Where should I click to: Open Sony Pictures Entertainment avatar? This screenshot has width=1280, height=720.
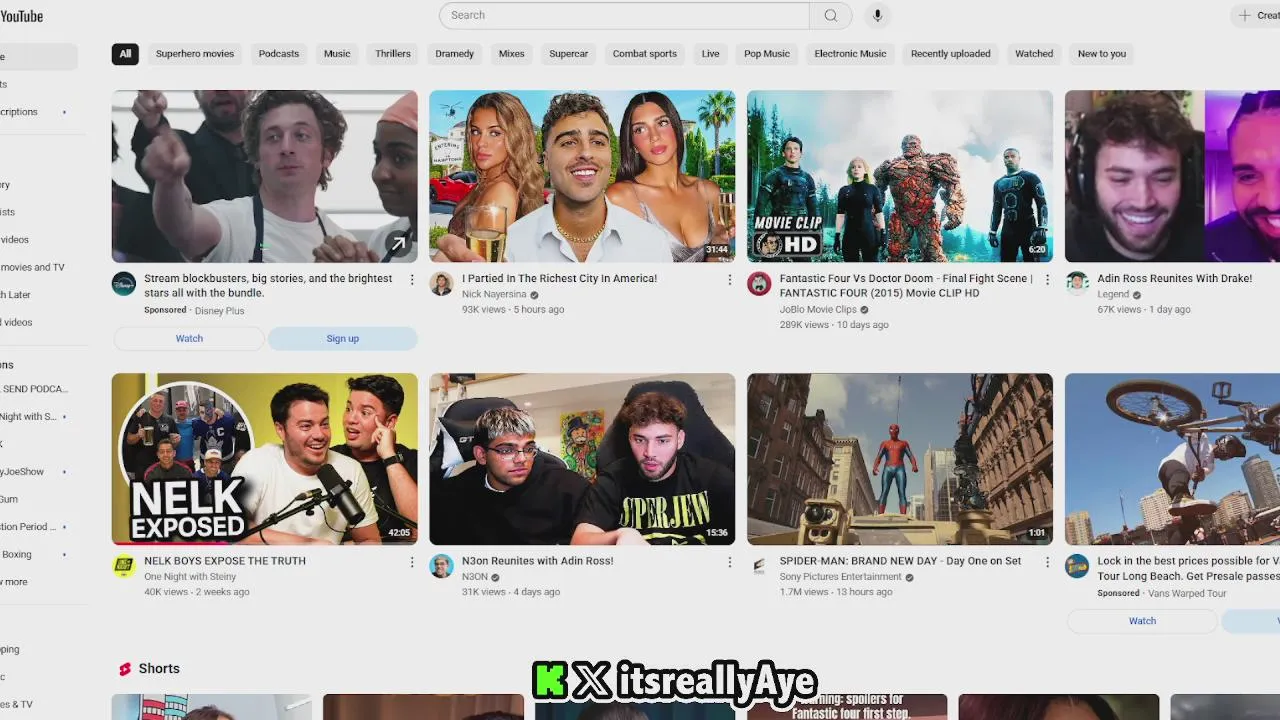click(759, 566)
